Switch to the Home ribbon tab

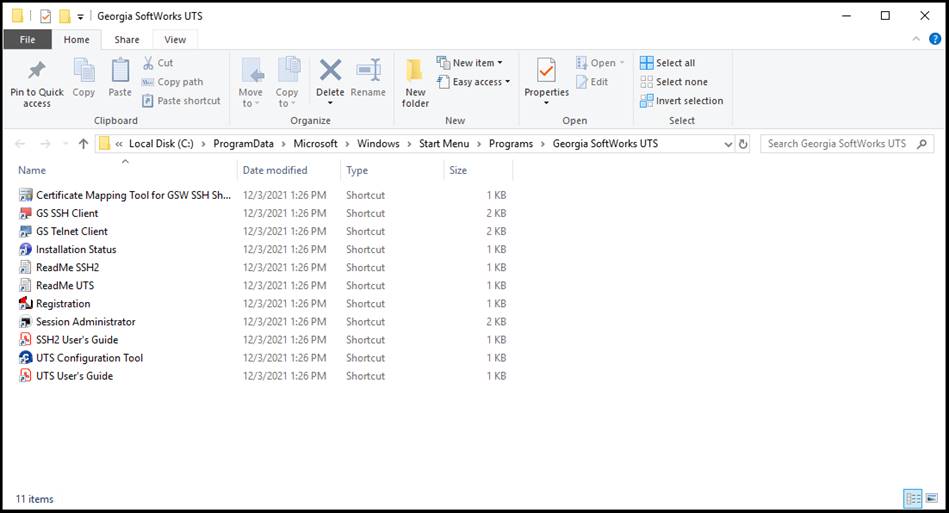pos(76,39)
